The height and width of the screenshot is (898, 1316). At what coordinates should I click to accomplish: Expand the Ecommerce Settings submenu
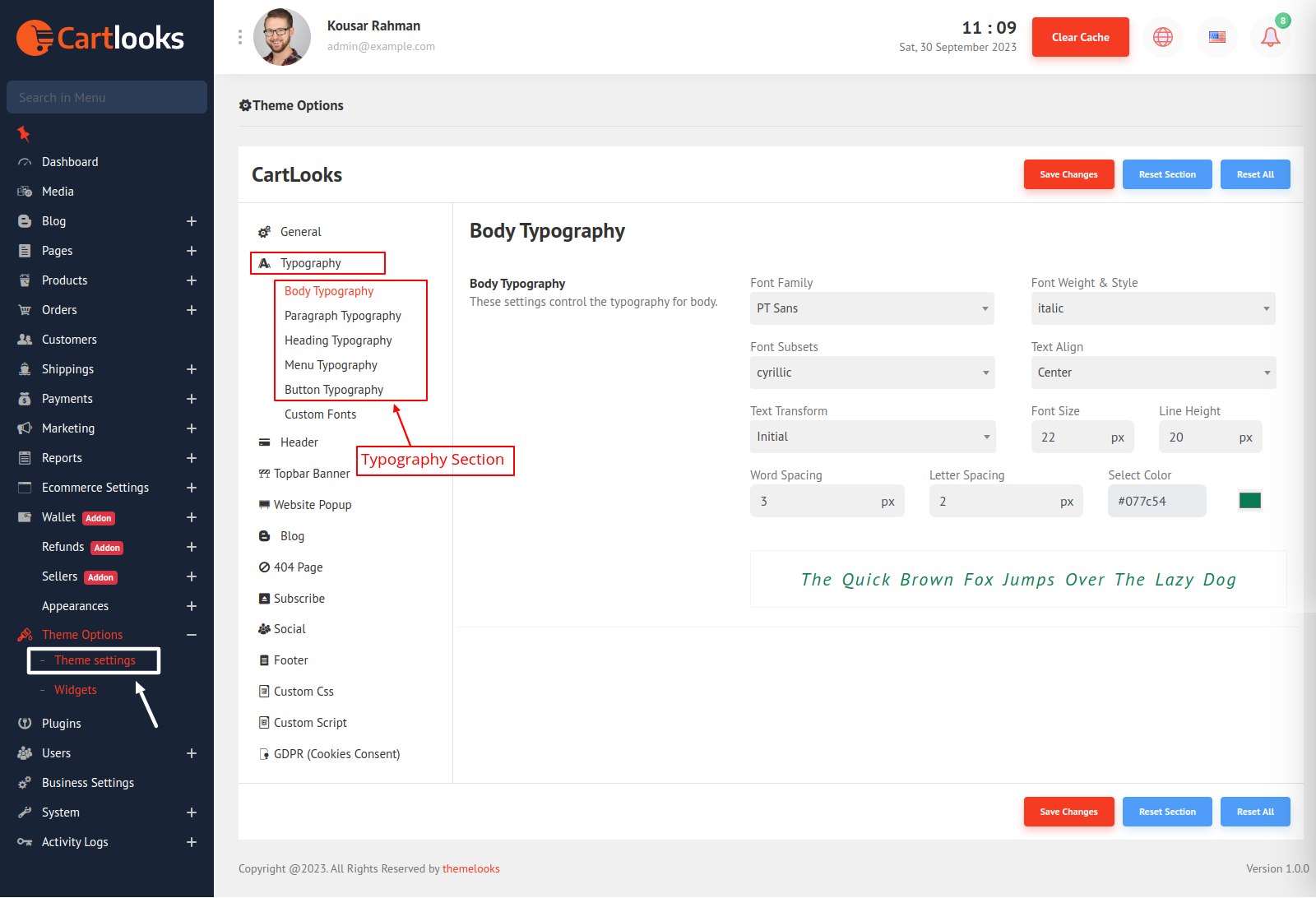[x=191, y=488]
